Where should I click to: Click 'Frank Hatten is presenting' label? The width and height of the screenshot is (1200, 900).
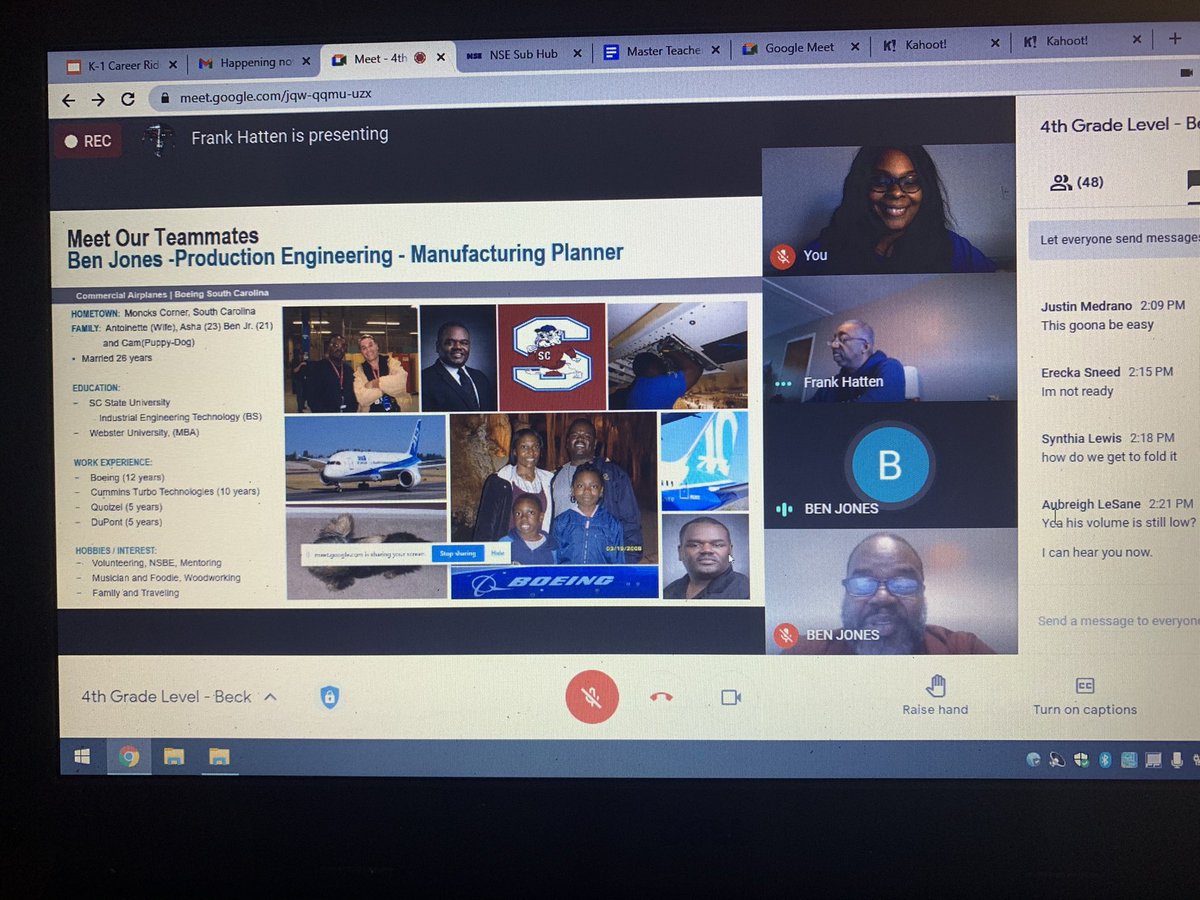(290, 135)
